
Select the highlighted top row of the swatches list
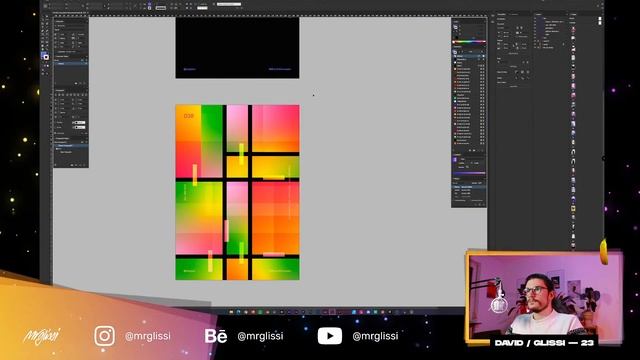tap(469, 56)
